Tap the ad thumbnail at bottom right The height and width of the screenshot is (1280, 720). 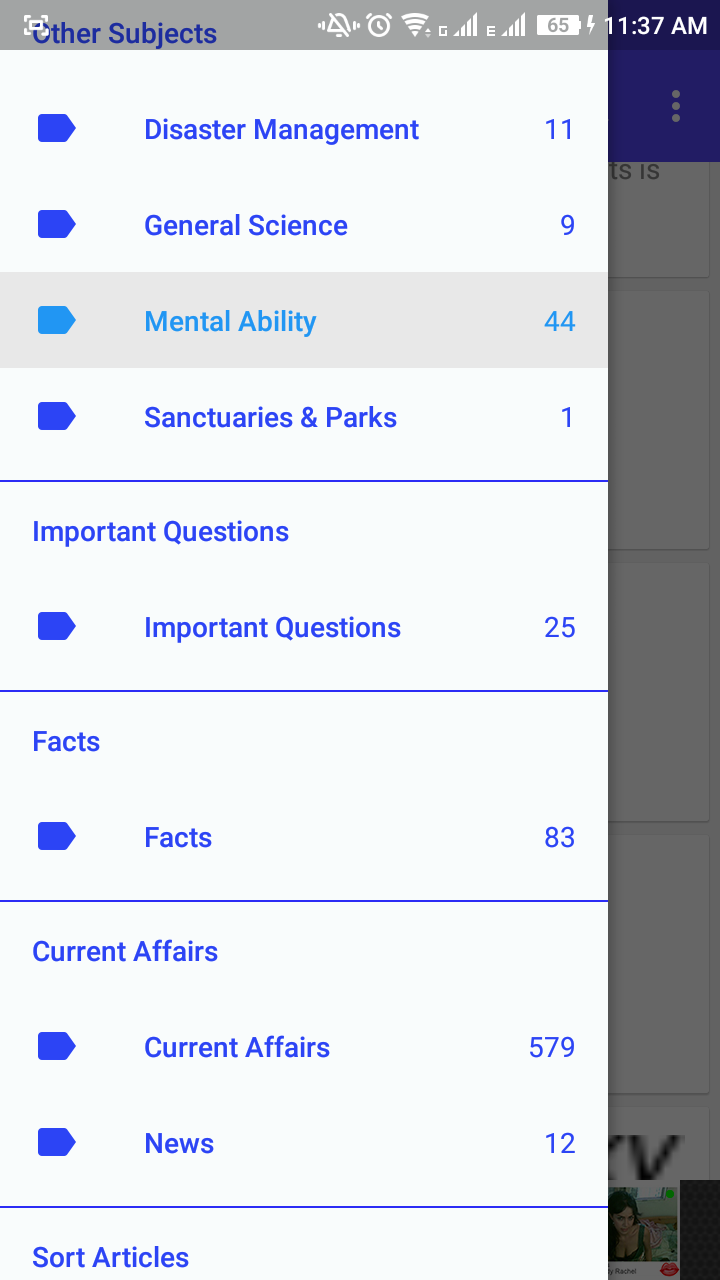644,1230
